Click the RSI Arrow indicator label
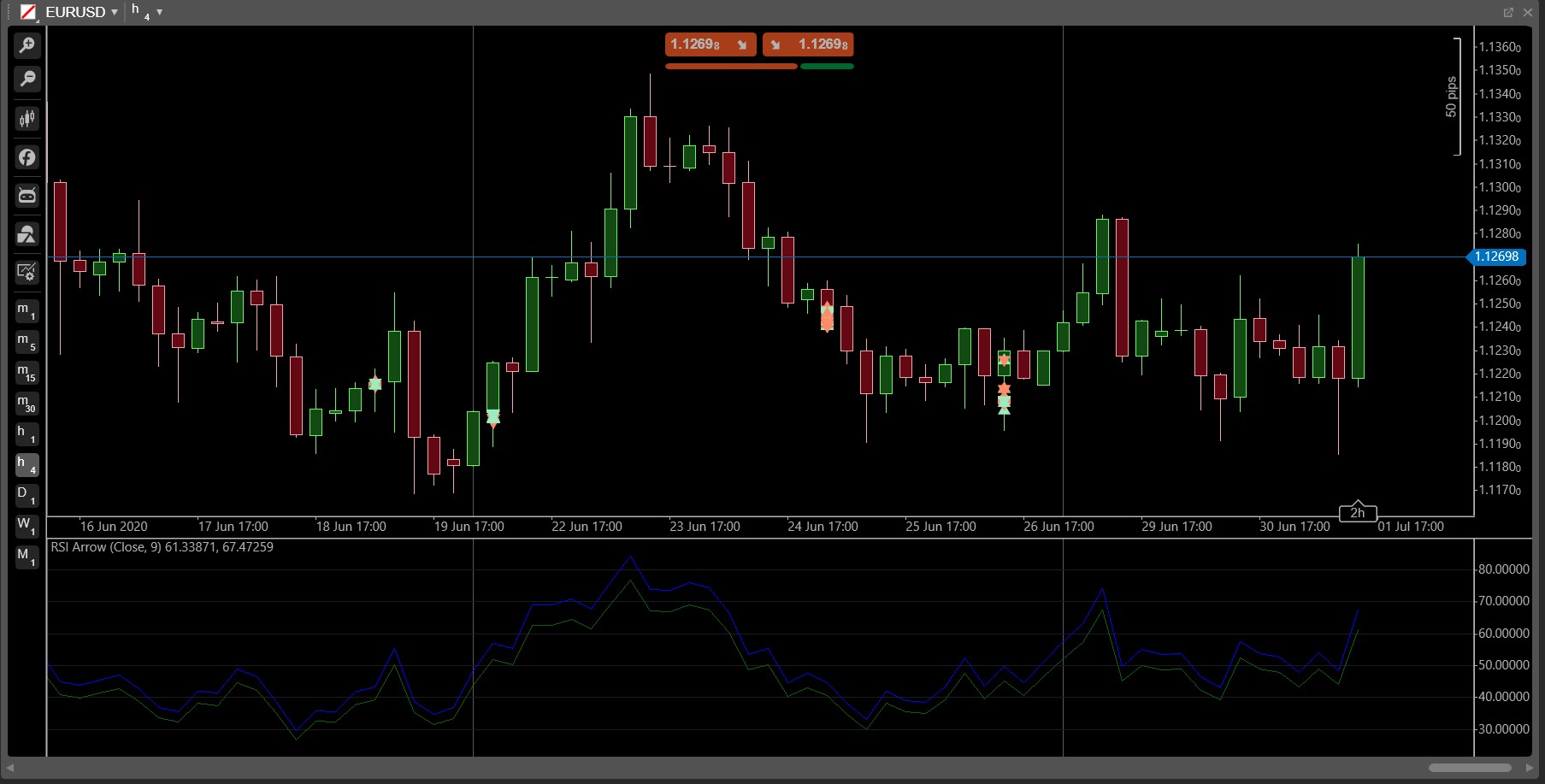 click(x=162, y=547)
